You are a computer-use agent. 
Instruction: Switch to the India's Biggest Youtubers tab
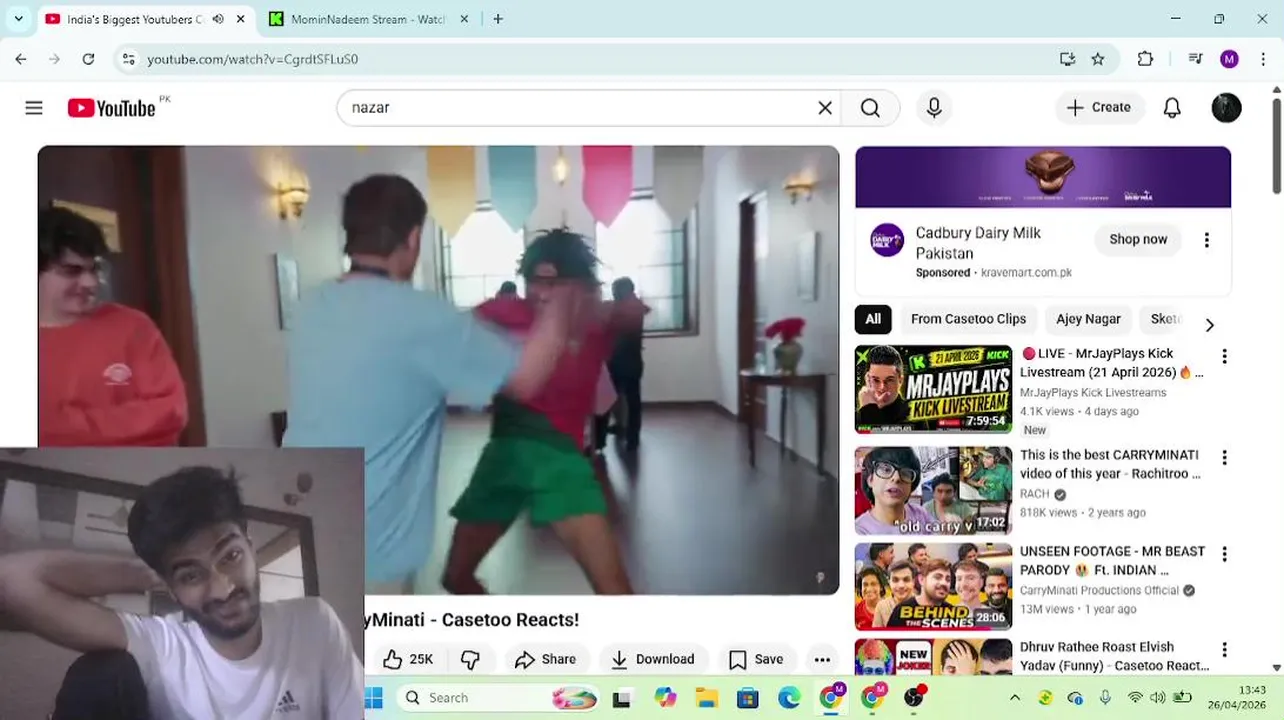(x=135, y=19)
